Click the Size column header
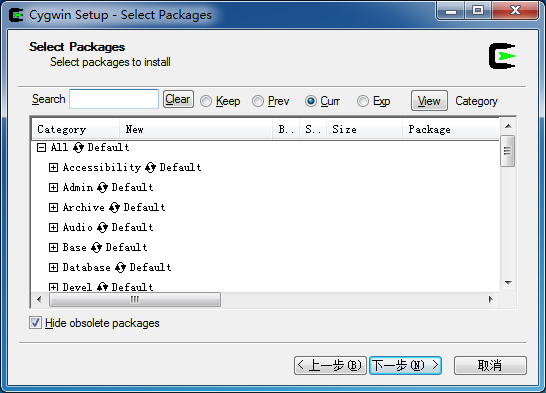 [x=364, y=129]
